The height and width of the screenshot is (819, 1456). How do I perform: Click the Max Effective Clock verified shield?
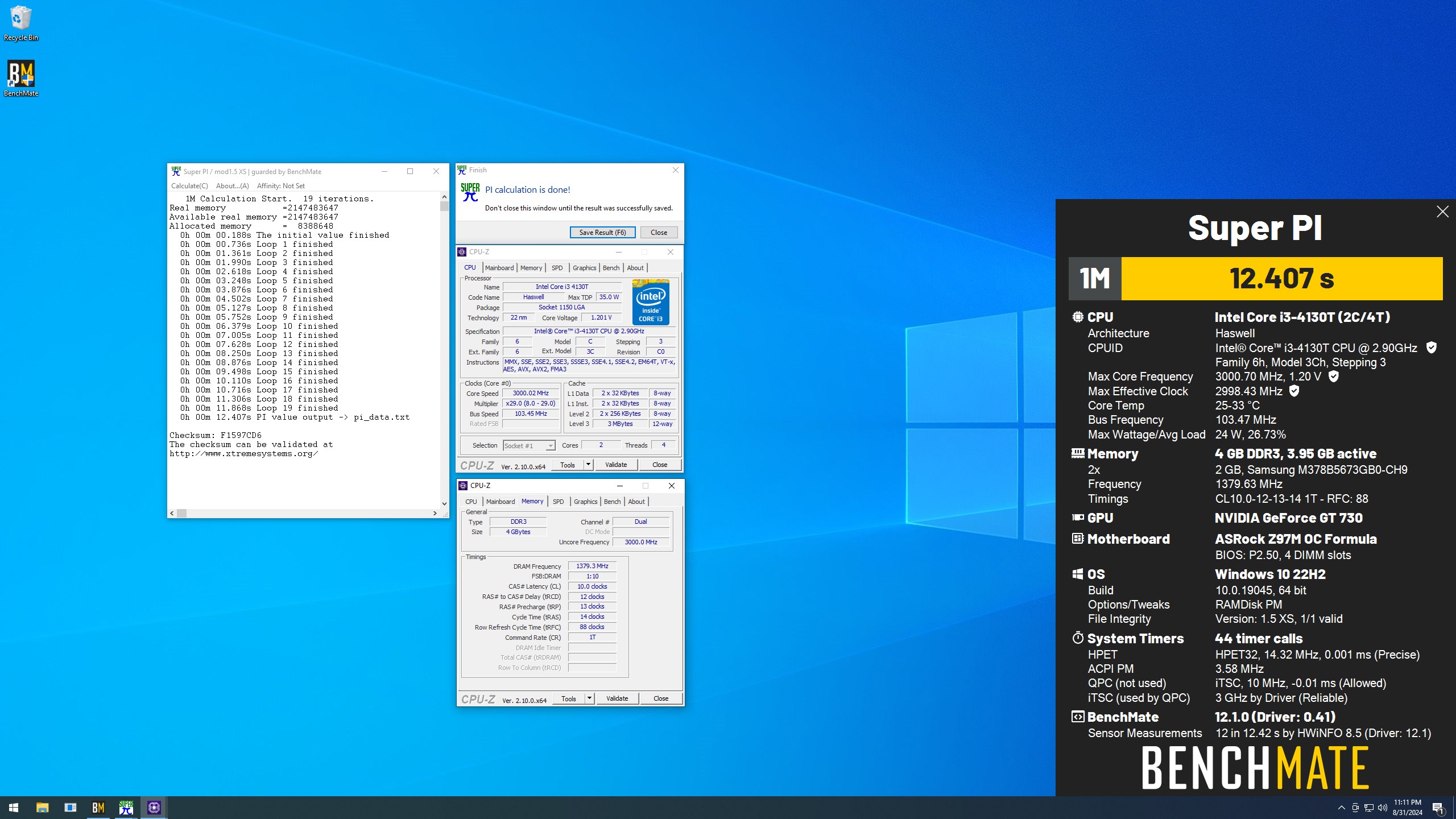point(1294,391)
